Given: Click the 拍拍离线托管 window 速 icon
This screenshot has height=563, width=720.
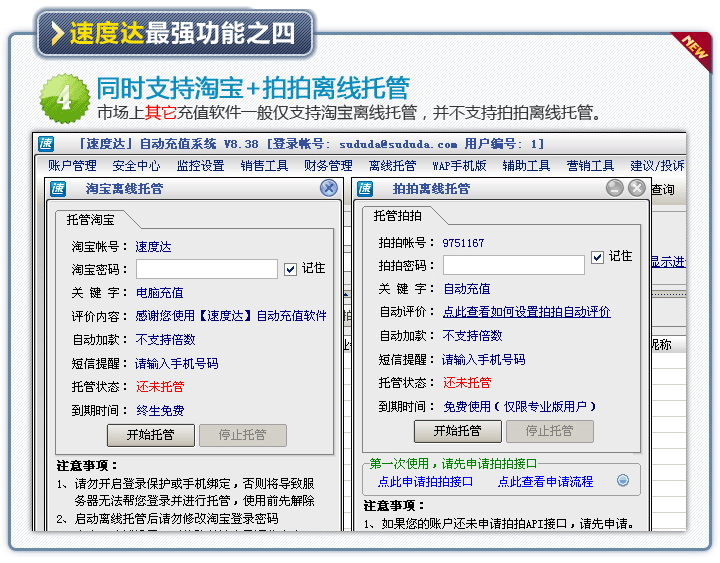Looking at the screenshot, I should click(x=365, y=188).
